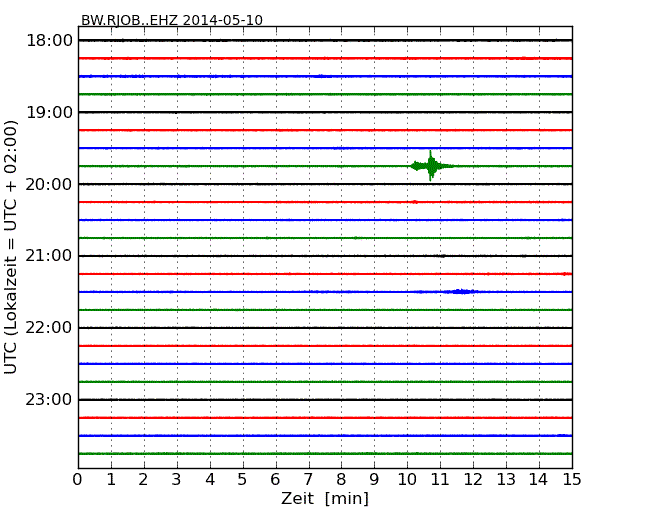
Task: Click x-axis tick label 0
Action: pyautogui.click(x=78, y=480)
